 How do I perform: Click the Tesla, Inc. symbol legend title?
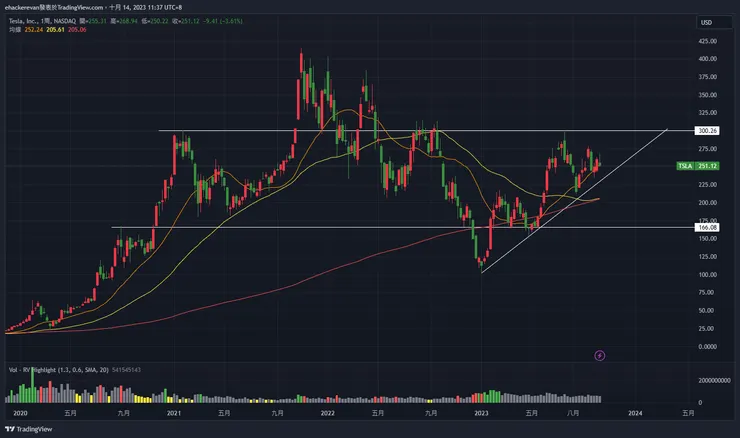[42, 21]
